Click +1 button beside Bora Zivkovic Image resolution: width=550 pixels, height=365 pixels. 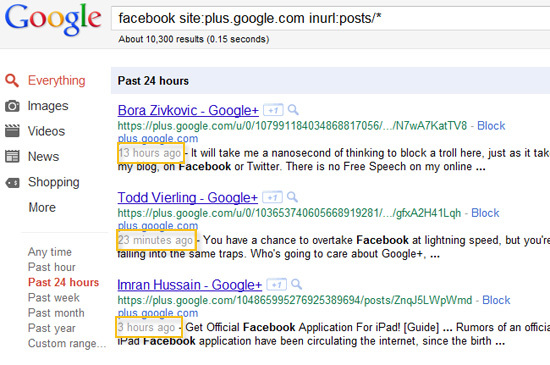(273, 110)
